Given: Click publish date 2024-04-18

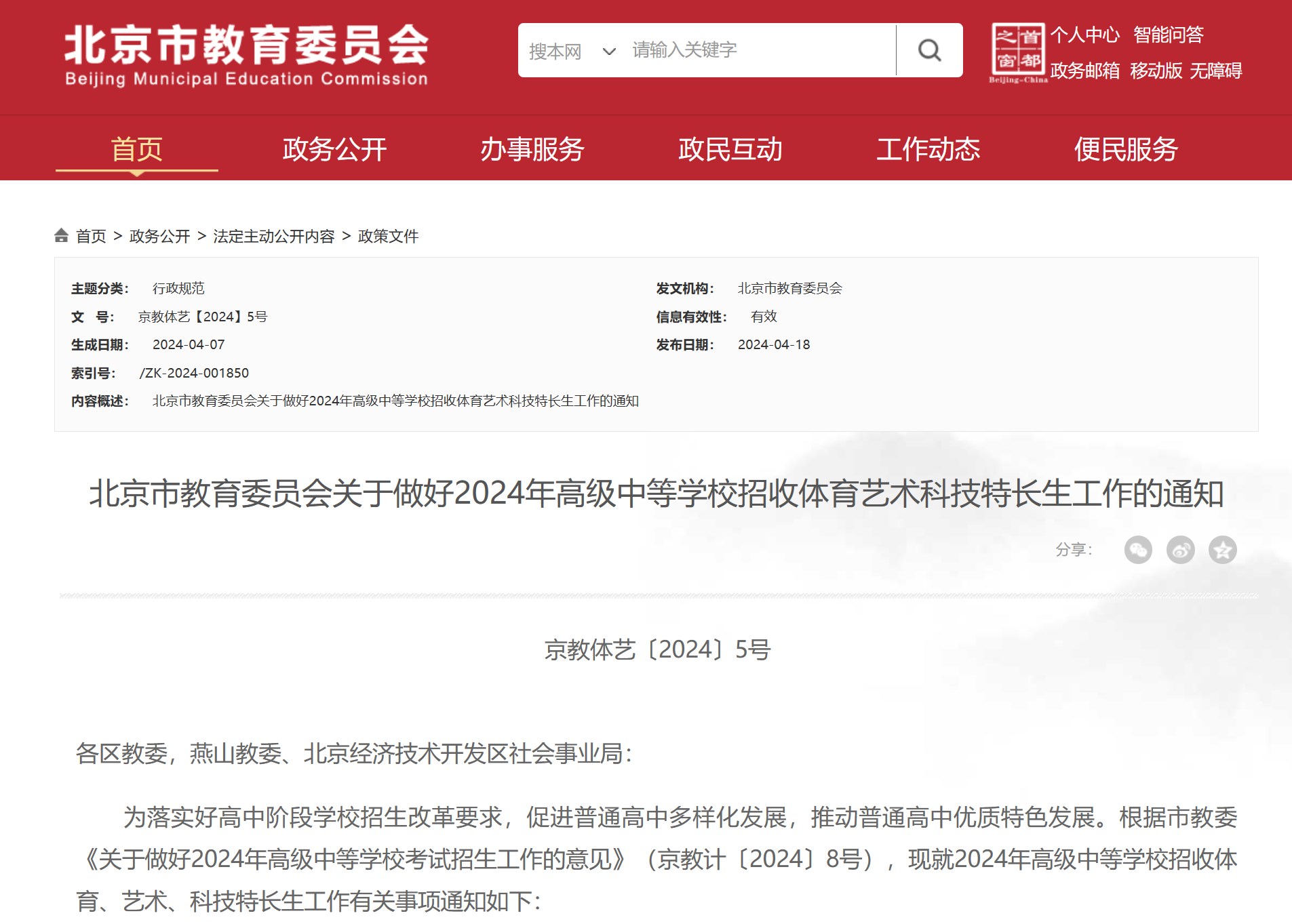Looking at the screenshot, I should (774, 344).
